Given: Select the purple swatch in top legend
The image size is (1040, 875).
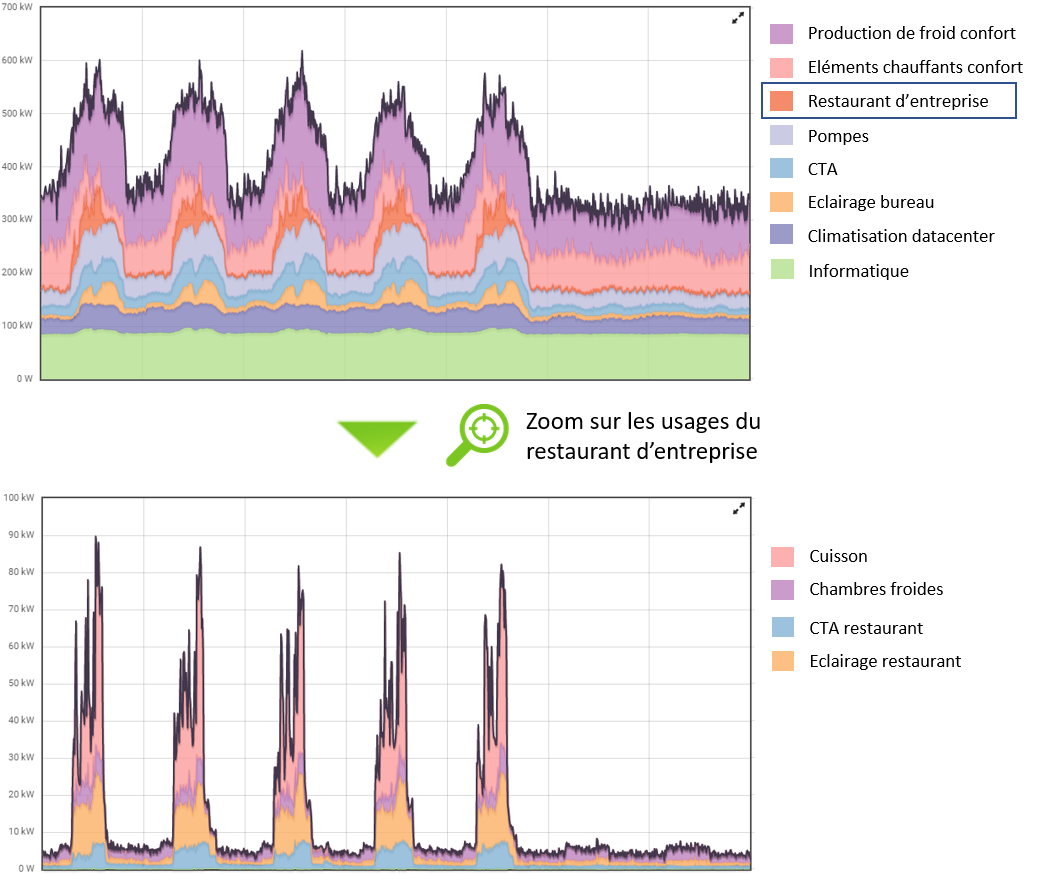Looking at the screenshot, I should (781, 34).
